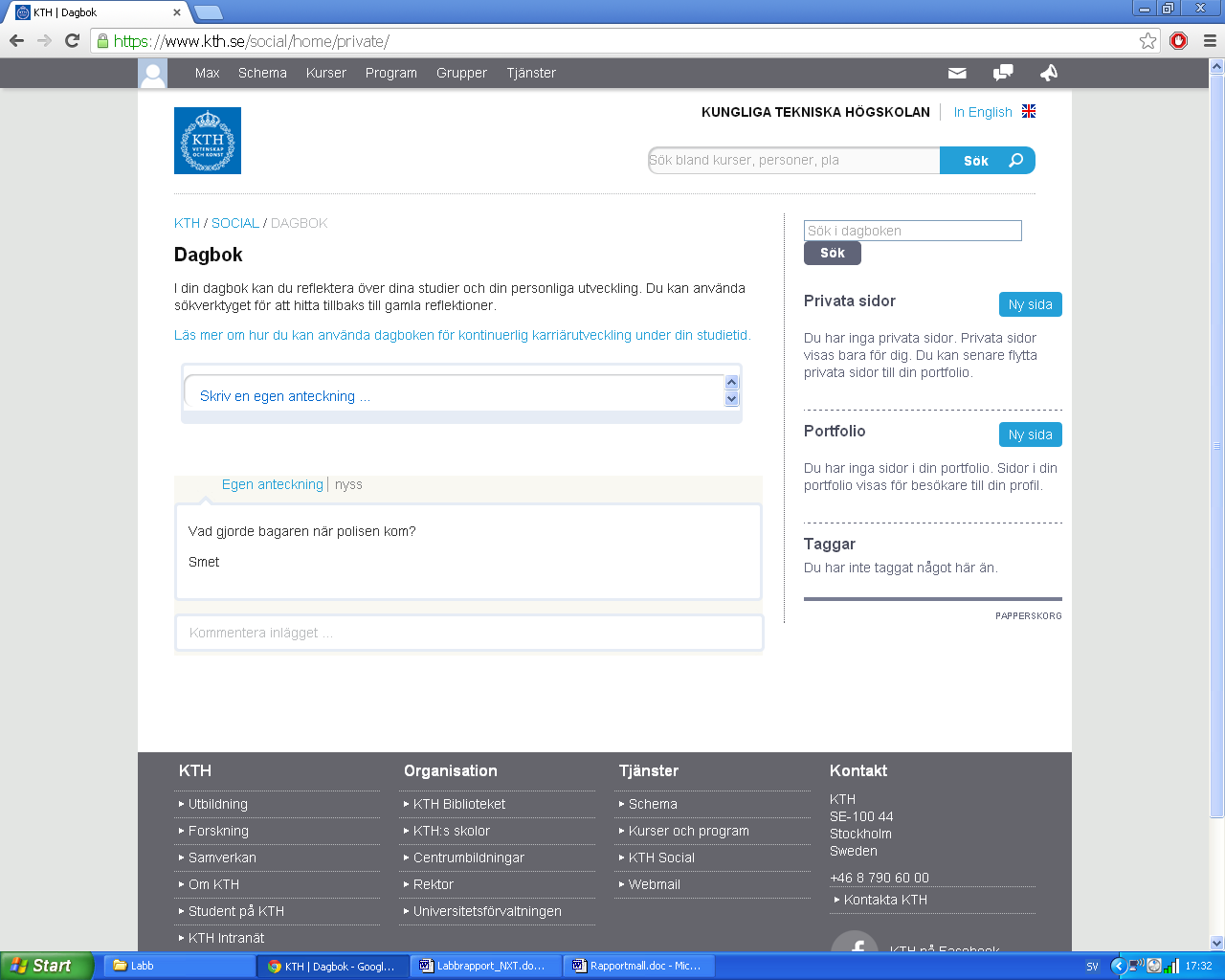Open Samverkan footer link

pyautogui.click(x=222, y=857)
